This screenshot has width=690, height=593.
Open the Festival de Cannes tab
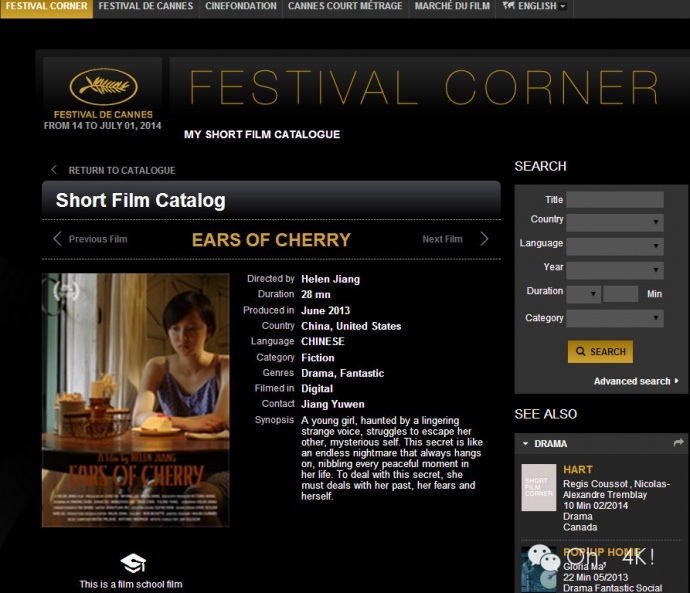click(146, 6)
